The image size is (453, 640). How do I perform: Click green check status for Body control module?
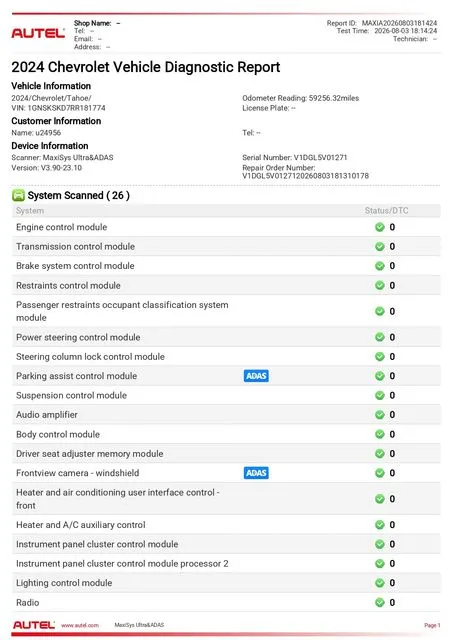point(380,434)
